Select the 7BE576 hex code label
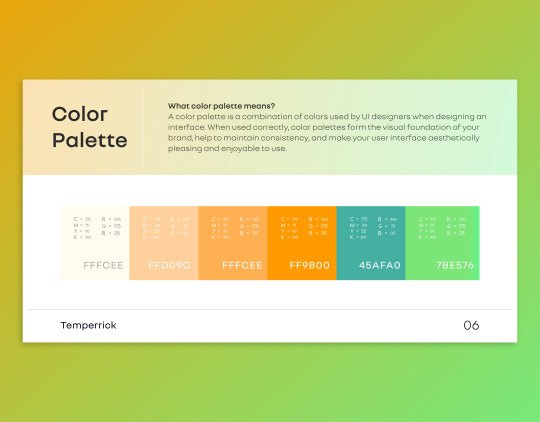The width and height of the screenshot is (540, 422). (x=455, y=265)
